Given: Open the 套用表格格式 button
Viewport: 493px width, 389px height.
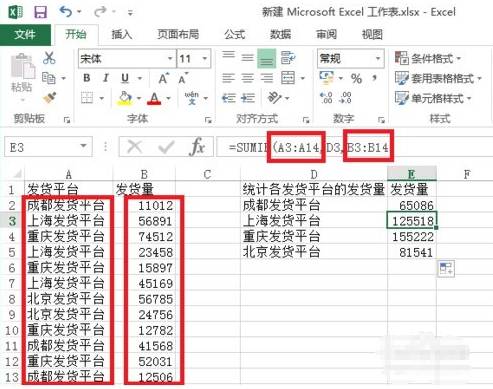Looking at the screenshot, I should point(438,78).
